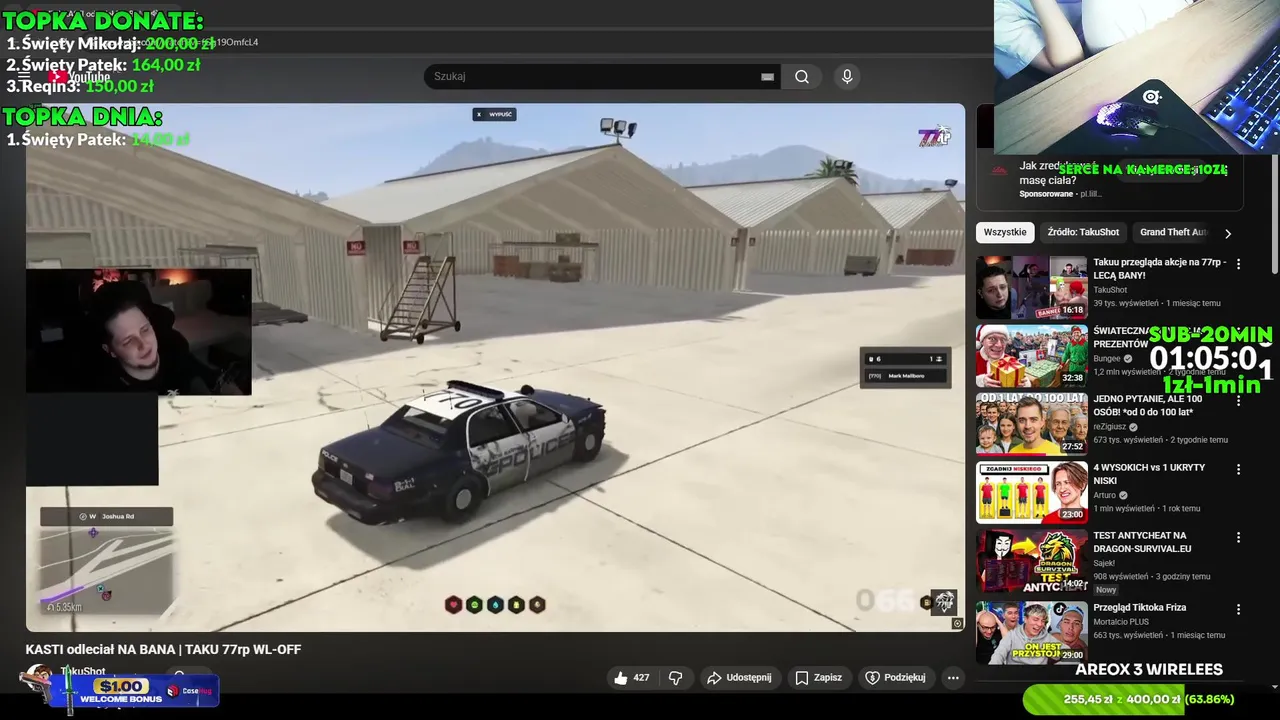Select the Grand Theft Auto chip
The height and width of the screenshot is (720, 1280).
1173,232
